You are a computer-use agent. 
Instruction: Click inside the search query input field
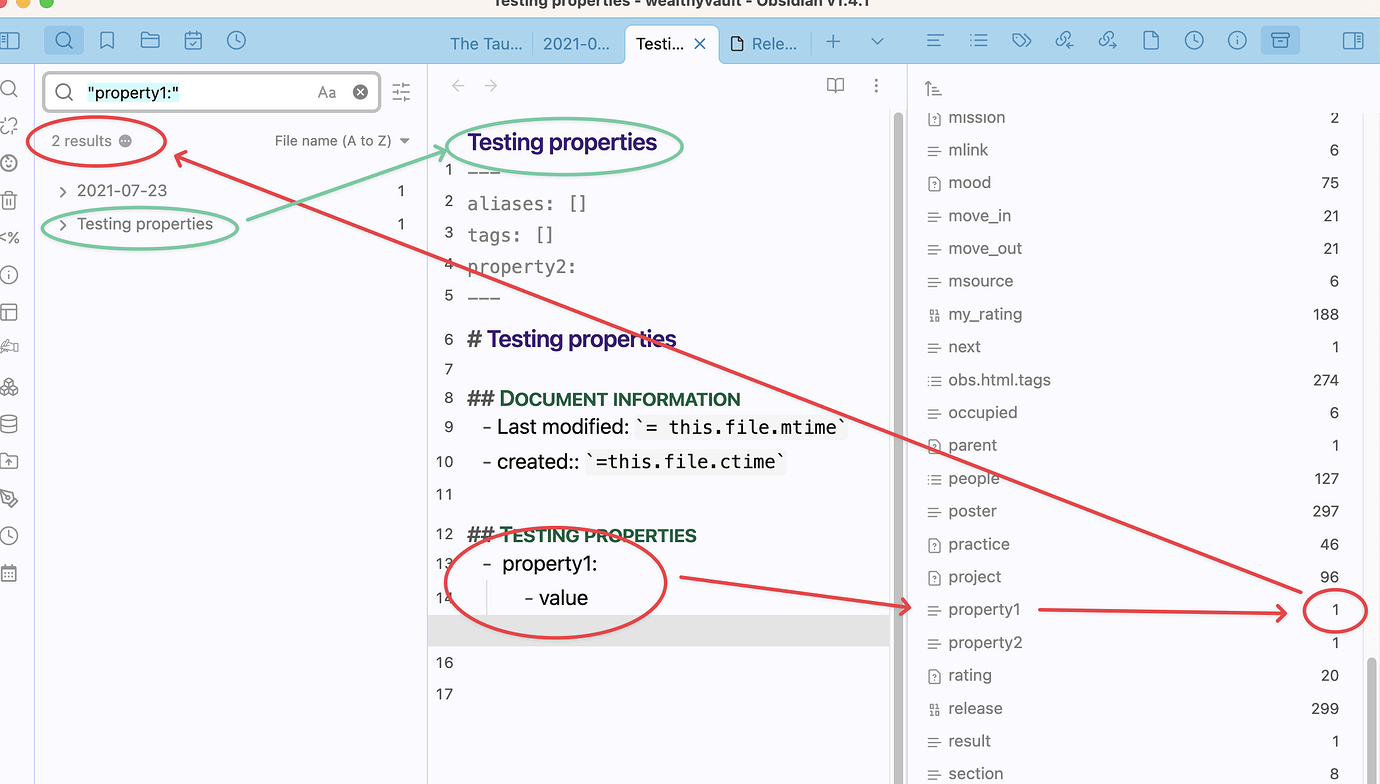(200, 91)
